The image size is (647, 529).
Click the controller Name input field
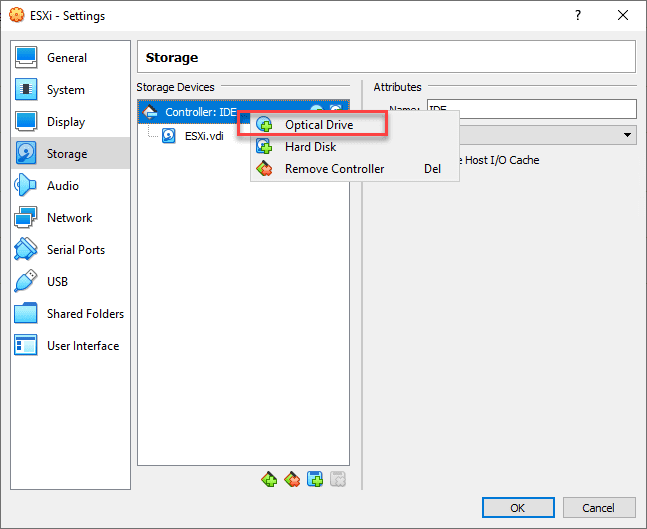pos(531,109)
